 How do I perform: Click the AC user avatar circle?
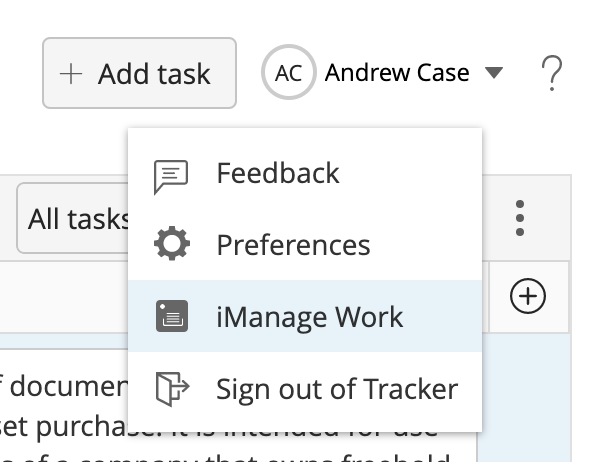[x=288, y=73]
